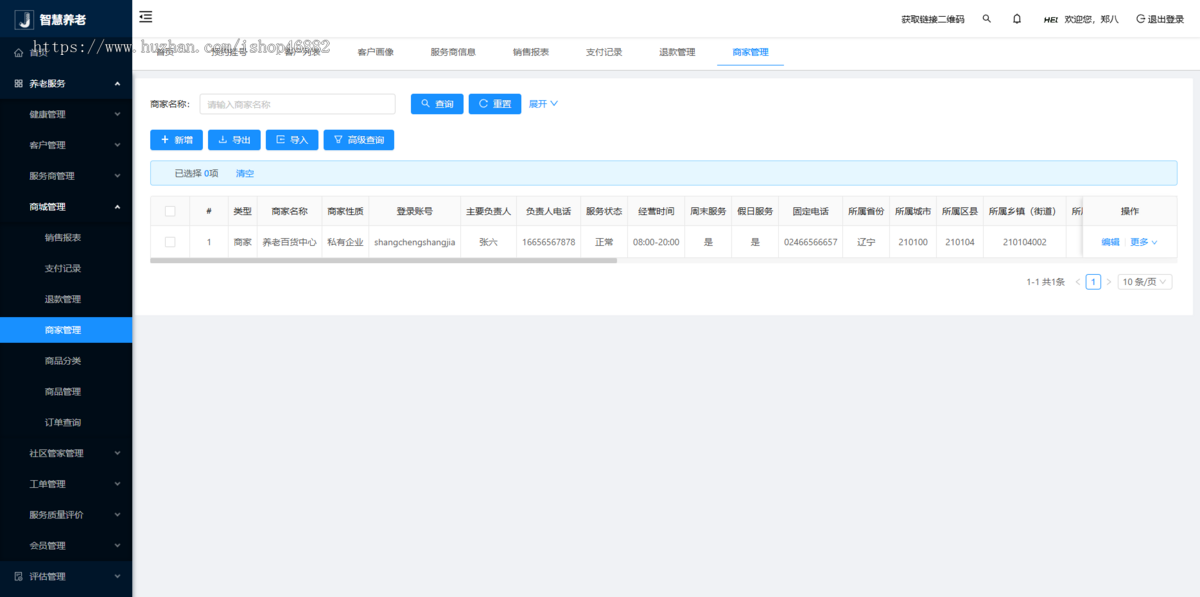Expand the 服务质量评价 submenu
Image resolution: width=1200 pixels, height=597 pixels.
pyautogui.click(x=66, y=515)
